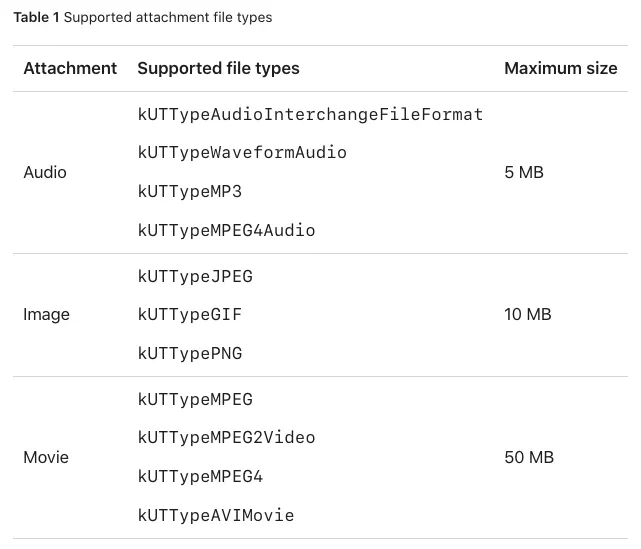The width and height of the screenshot is (641, 549).
Task: Click the kUTTypeJPEG file type
Action: pos(195,277)
